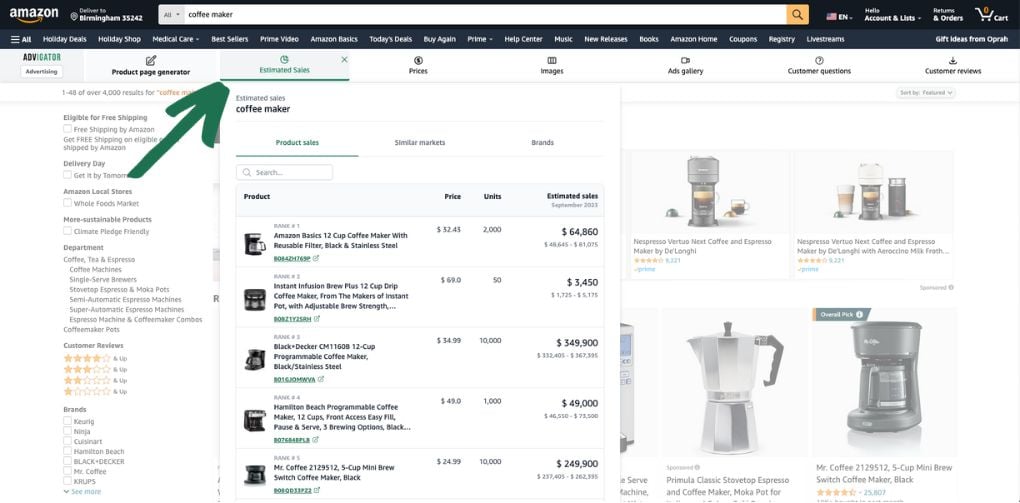Click the external link icon next to B084ZH769P
The image size is (1020, 503).
click(x=316, y=258)
